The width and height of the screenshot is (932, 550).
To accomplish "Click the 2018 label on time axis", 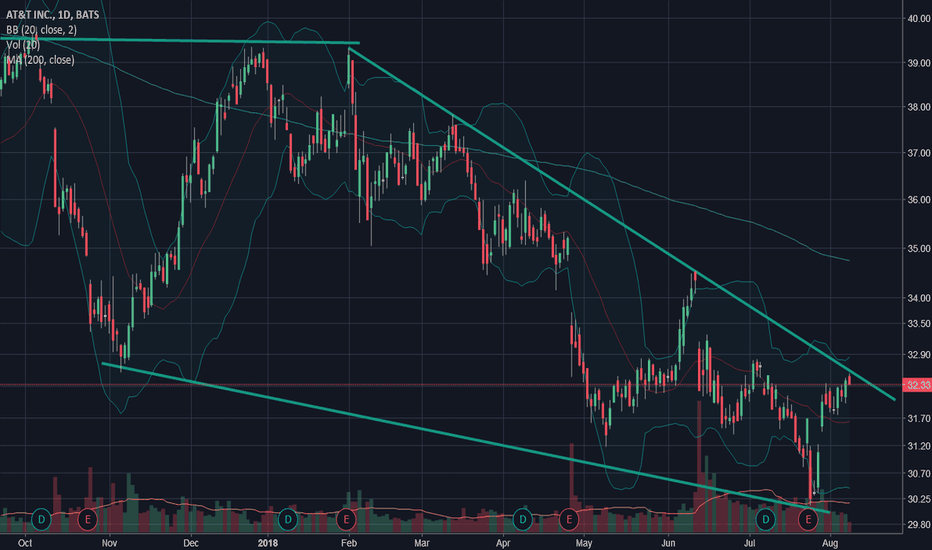I will [x=268, y=542].
